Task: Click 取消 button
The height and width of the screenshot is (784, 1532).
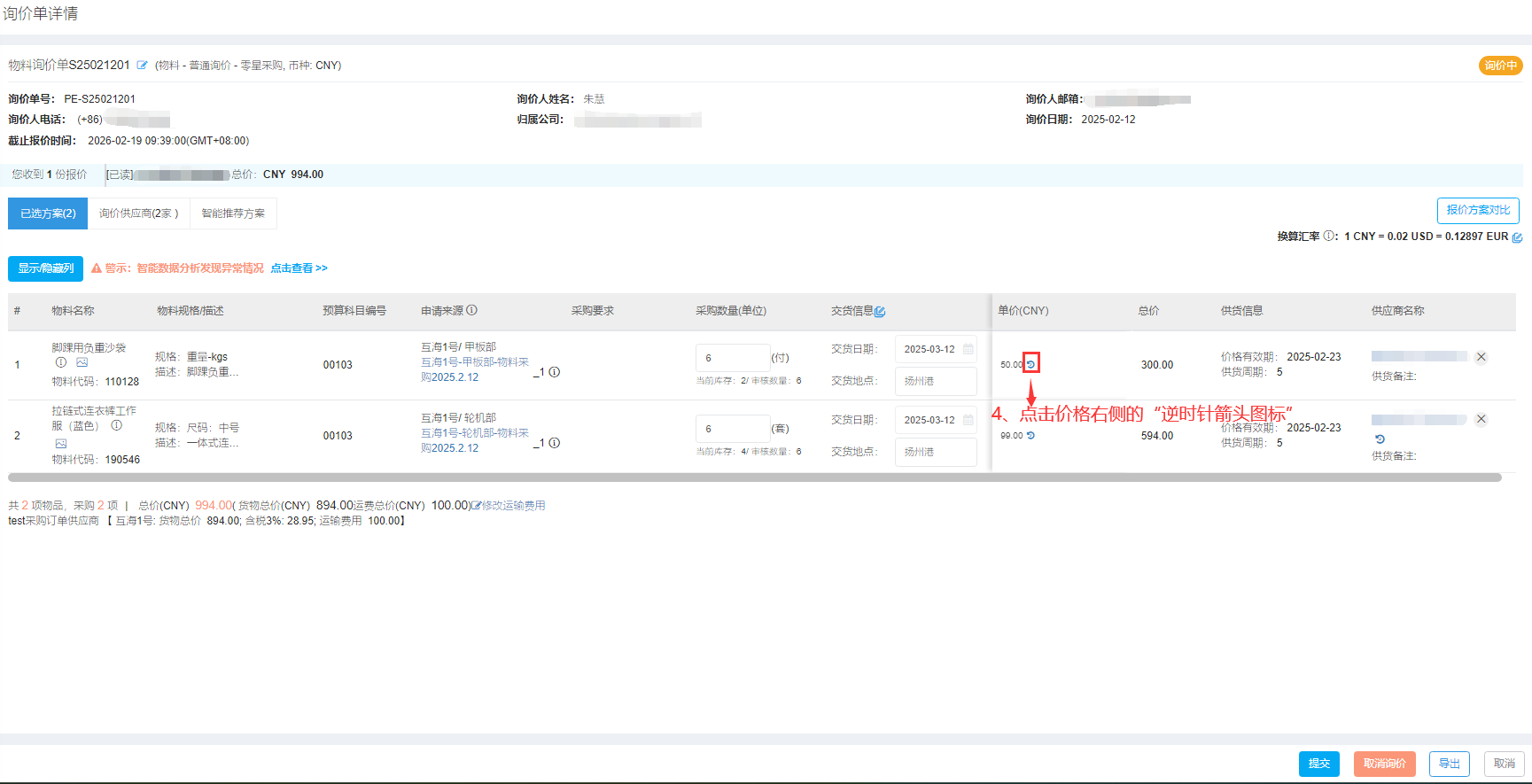Action: [1505, 764]
